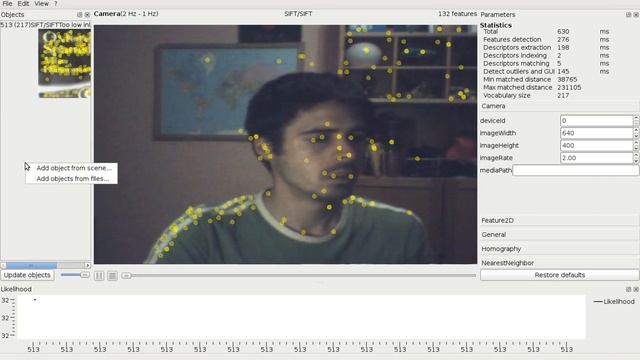Click the mediaPath text field

(x=576, y=170)
